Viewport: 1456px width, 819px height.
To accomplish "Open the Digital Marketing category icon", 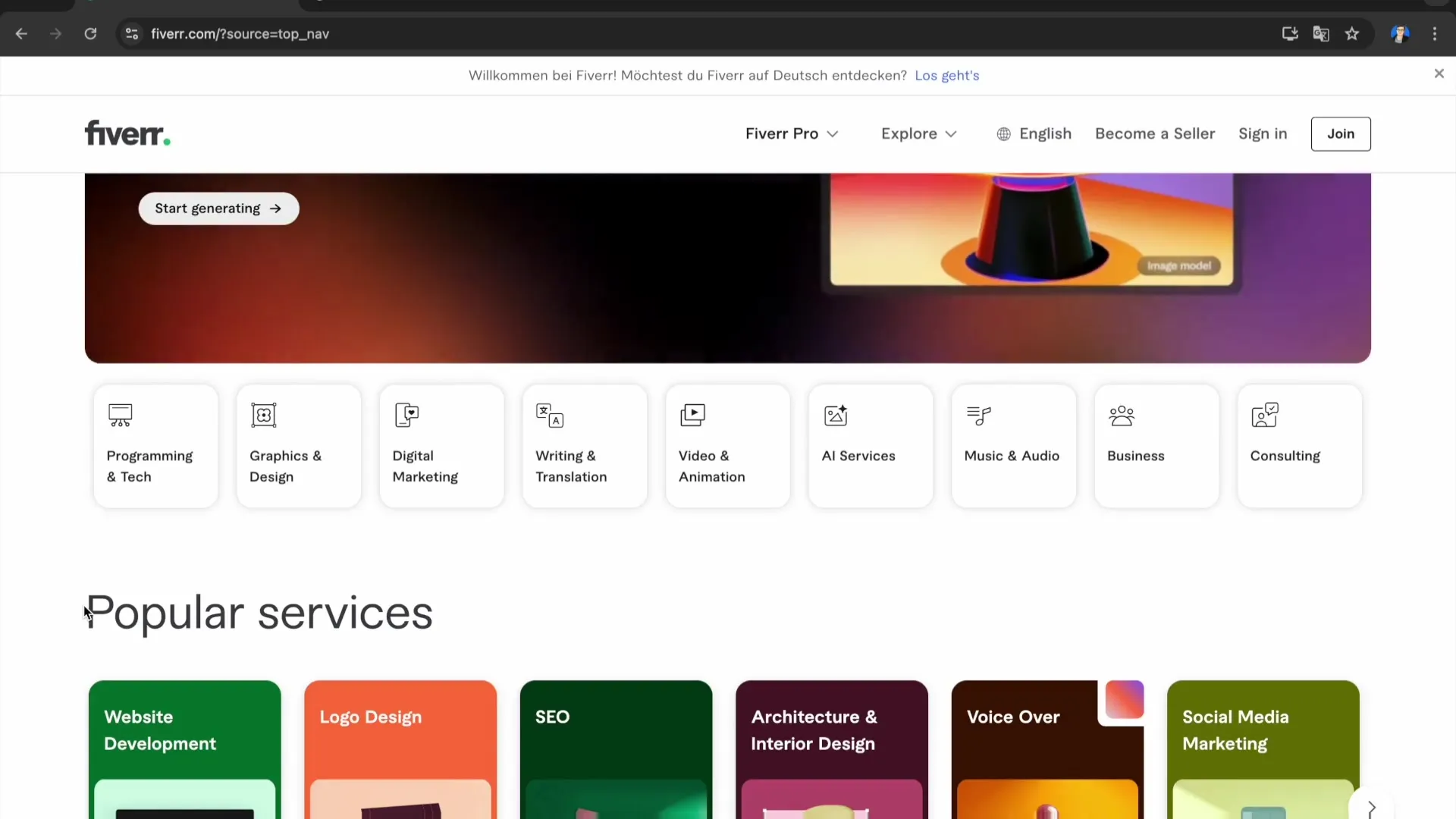I will pyautogui.click(x=407, y=415).
